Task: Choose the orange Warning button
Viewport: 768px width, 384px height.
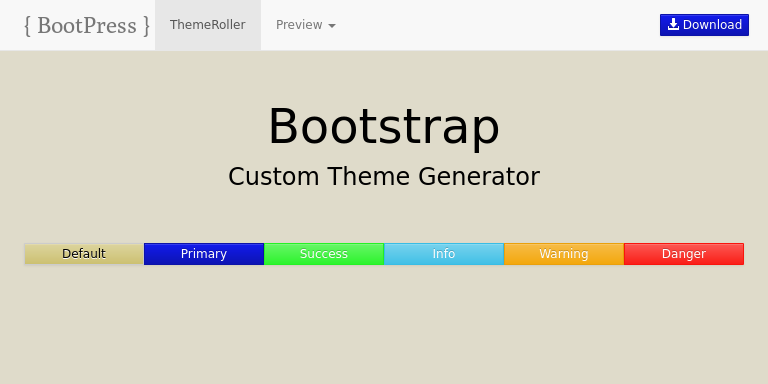Action: (564, 254)
